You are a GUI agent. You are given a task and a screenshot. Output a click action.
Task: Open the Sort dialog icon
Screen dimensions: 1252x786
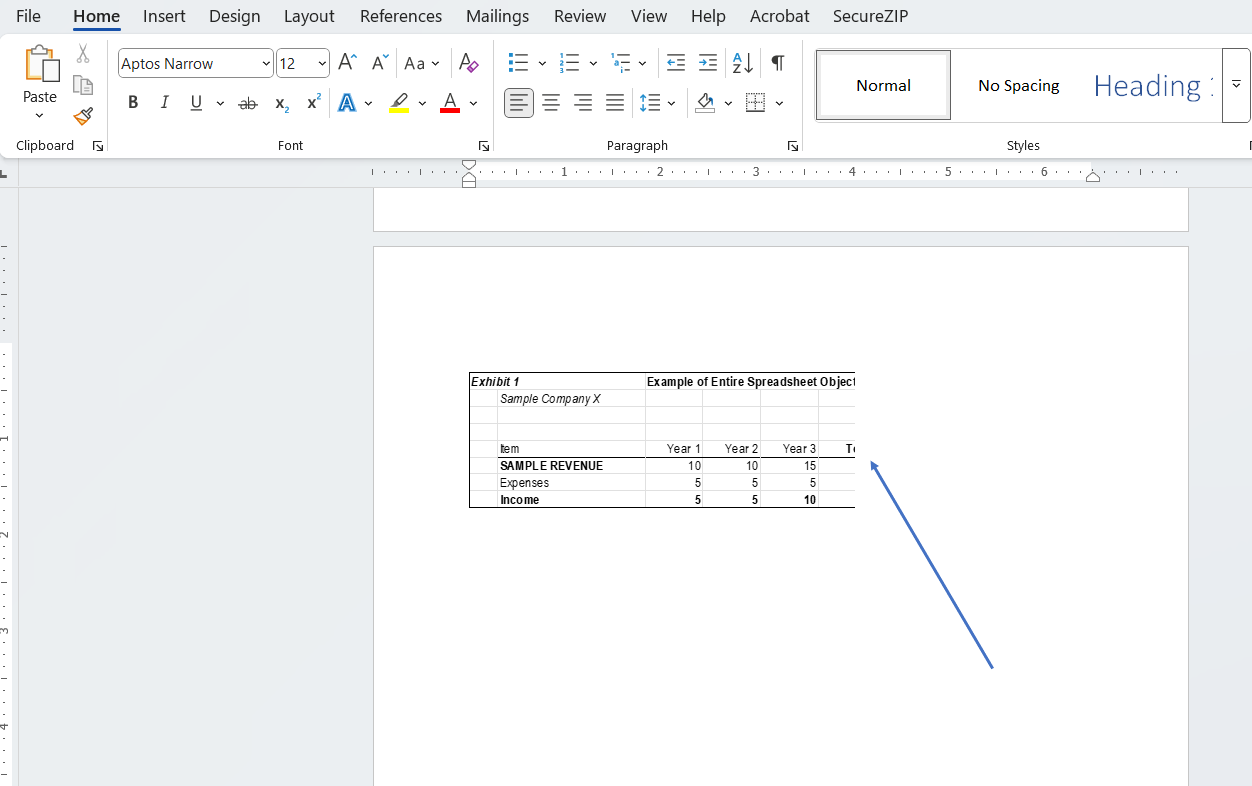741,63
